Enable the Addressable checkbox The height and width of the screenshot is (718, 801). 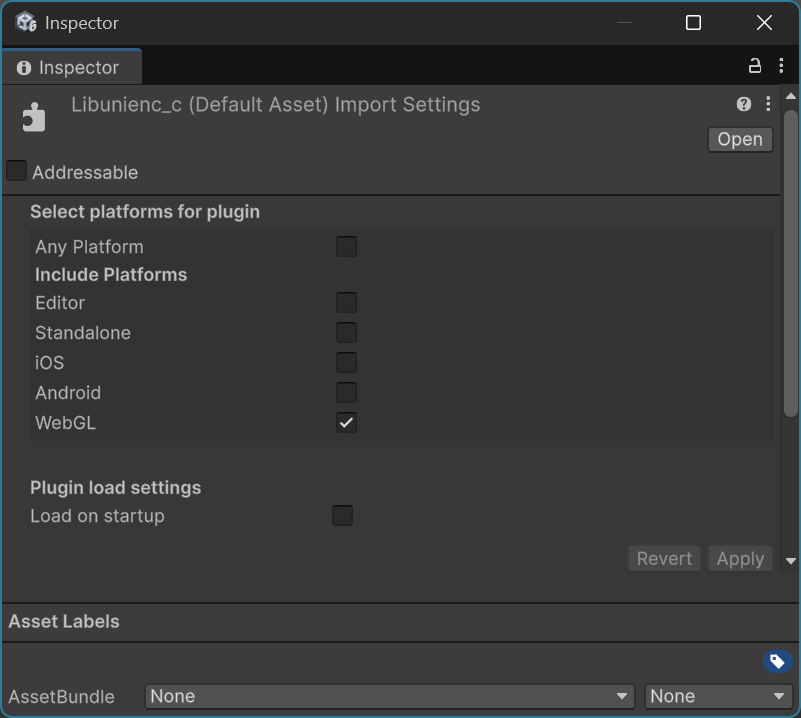16,171
